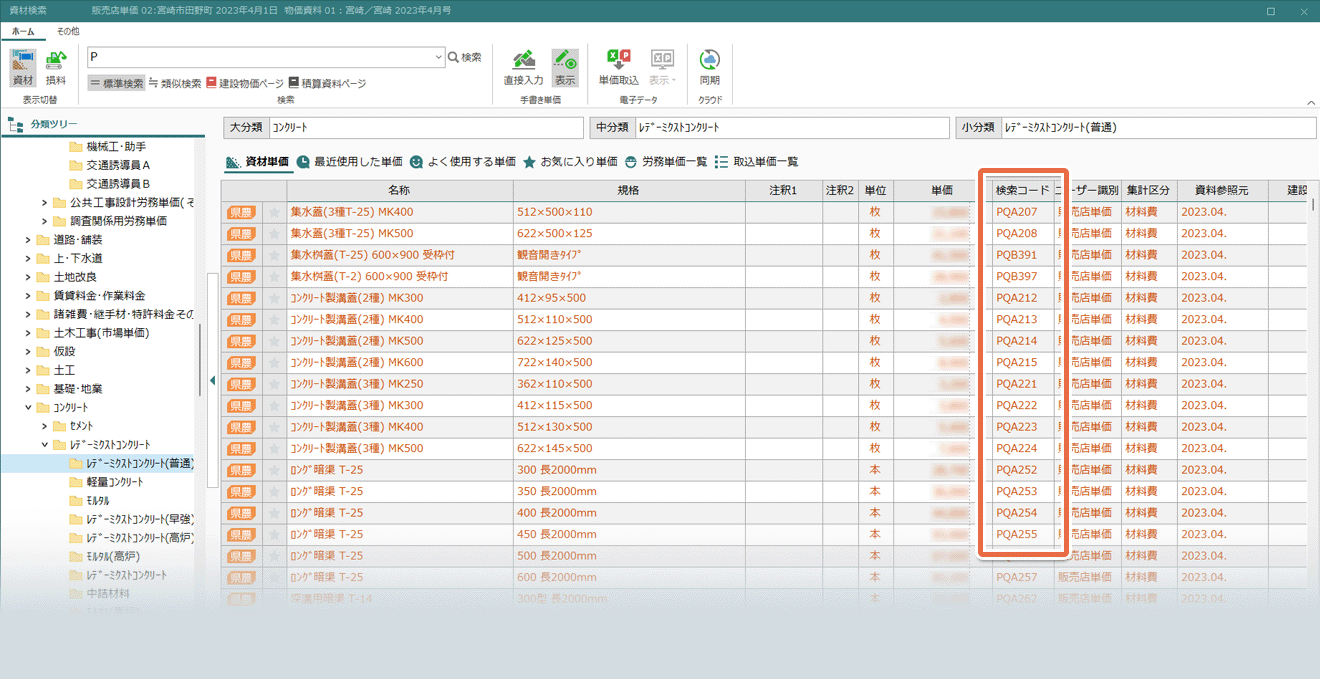Favorite star for 集水蓋(3種T-25) MK400
The width and height of the screenshot is (1320, 679).
click(x=274, y=212)
